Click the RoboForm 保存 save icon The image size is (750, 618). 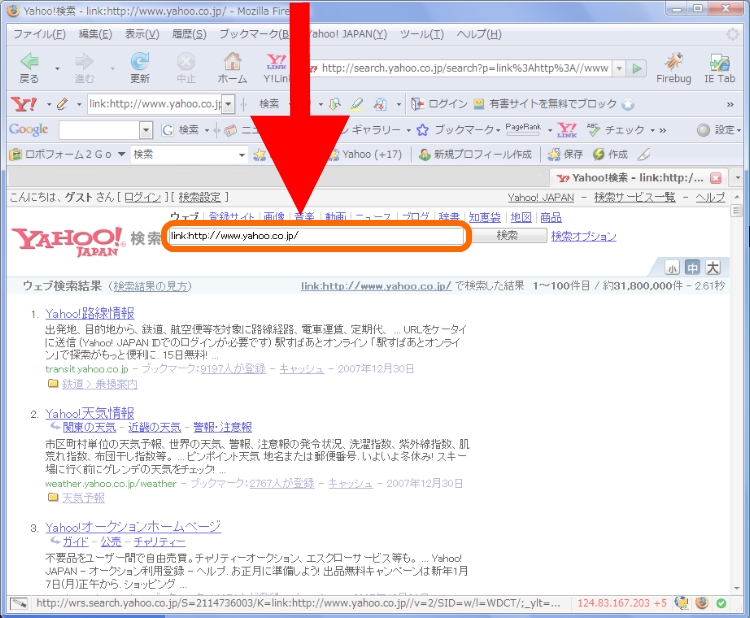coord(553,154)
